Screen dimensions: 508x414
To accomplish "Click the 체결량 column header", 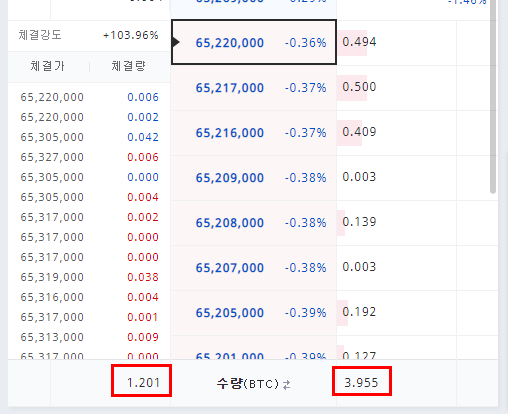I will tap(128, 66).
